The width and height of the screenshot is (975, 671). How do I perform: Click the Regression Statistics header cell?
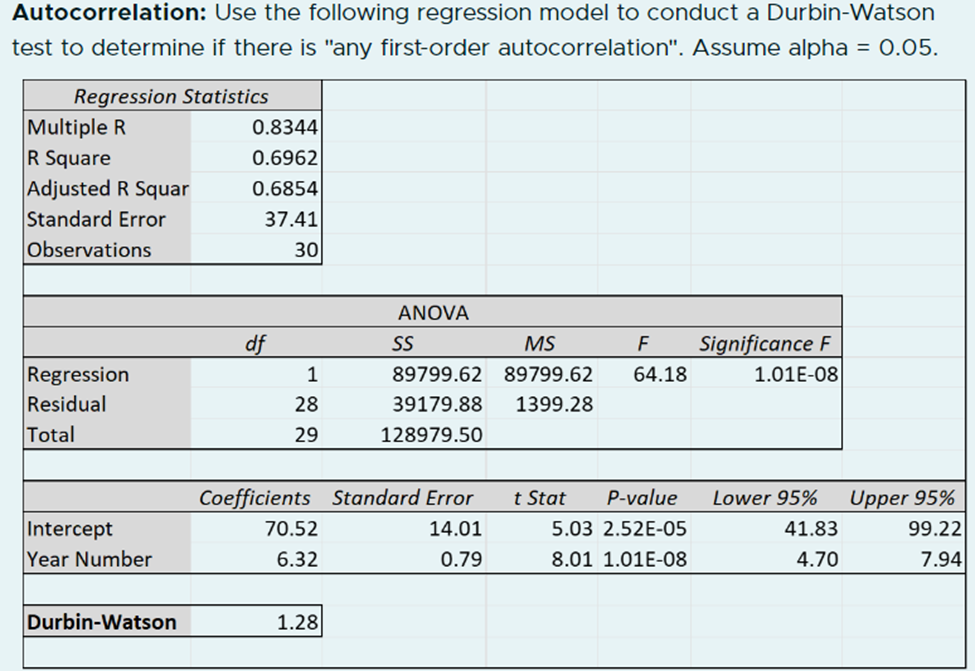(170, 96)
